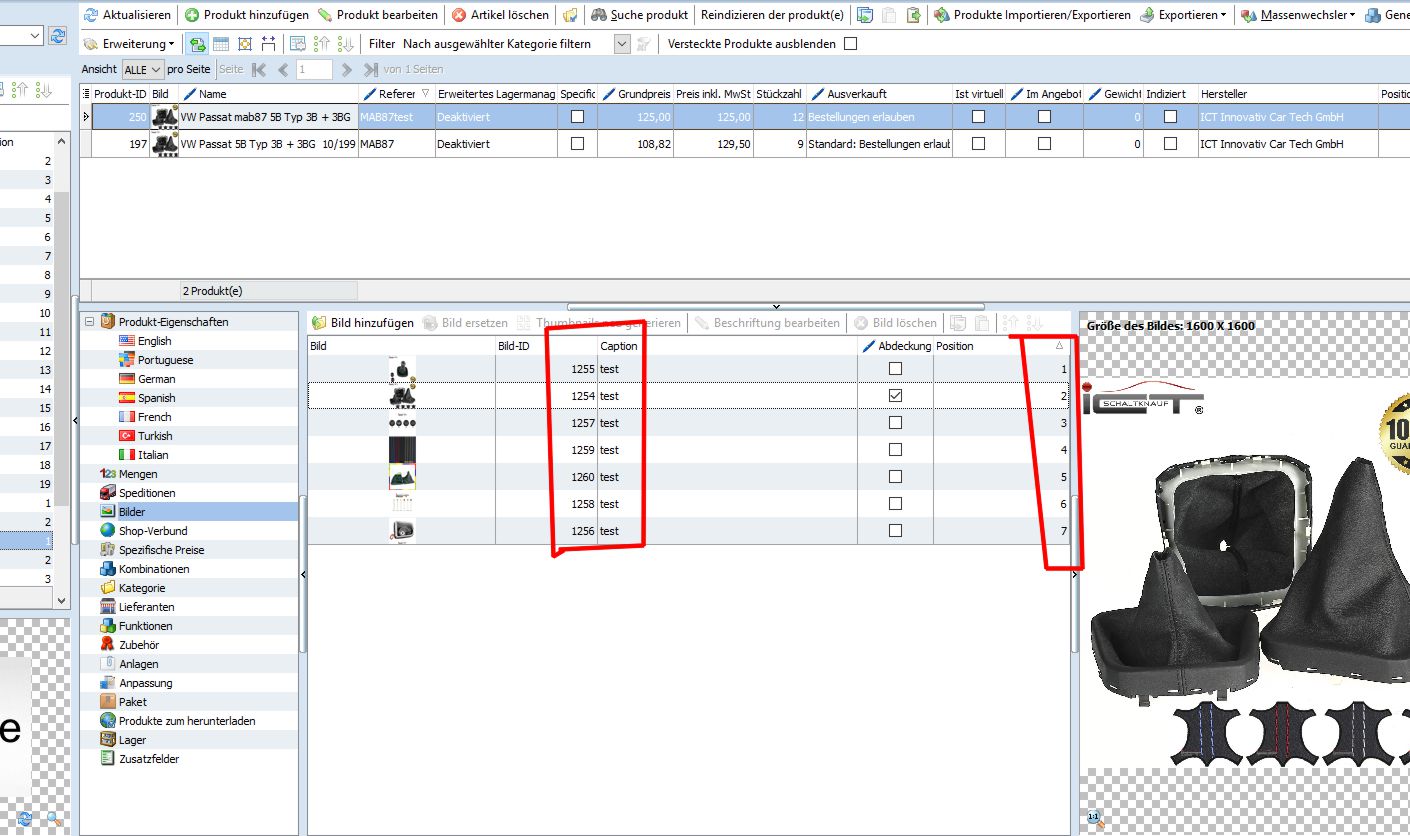Select the Italian language item
Viewport: 1410px width, 836px height.
(143, 455)
